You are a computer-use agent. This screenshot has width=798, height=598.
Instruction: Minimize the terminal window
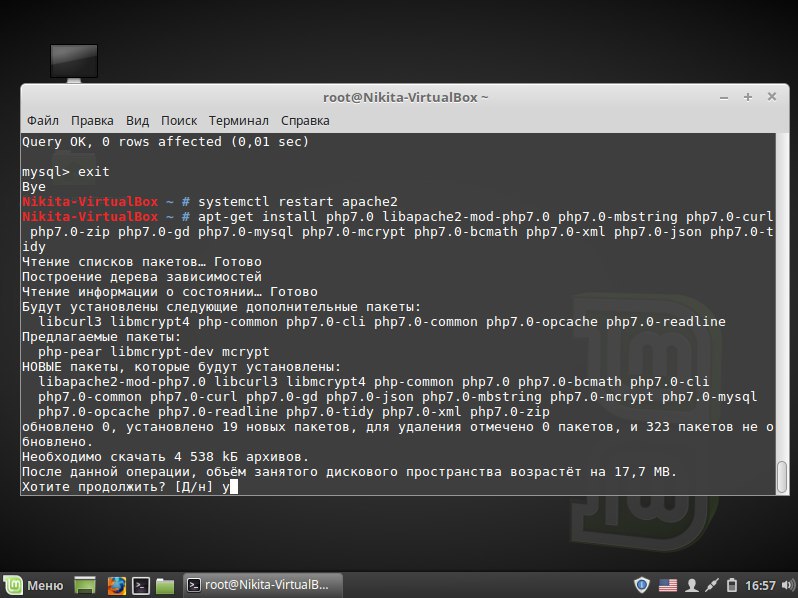pos(724,97)
